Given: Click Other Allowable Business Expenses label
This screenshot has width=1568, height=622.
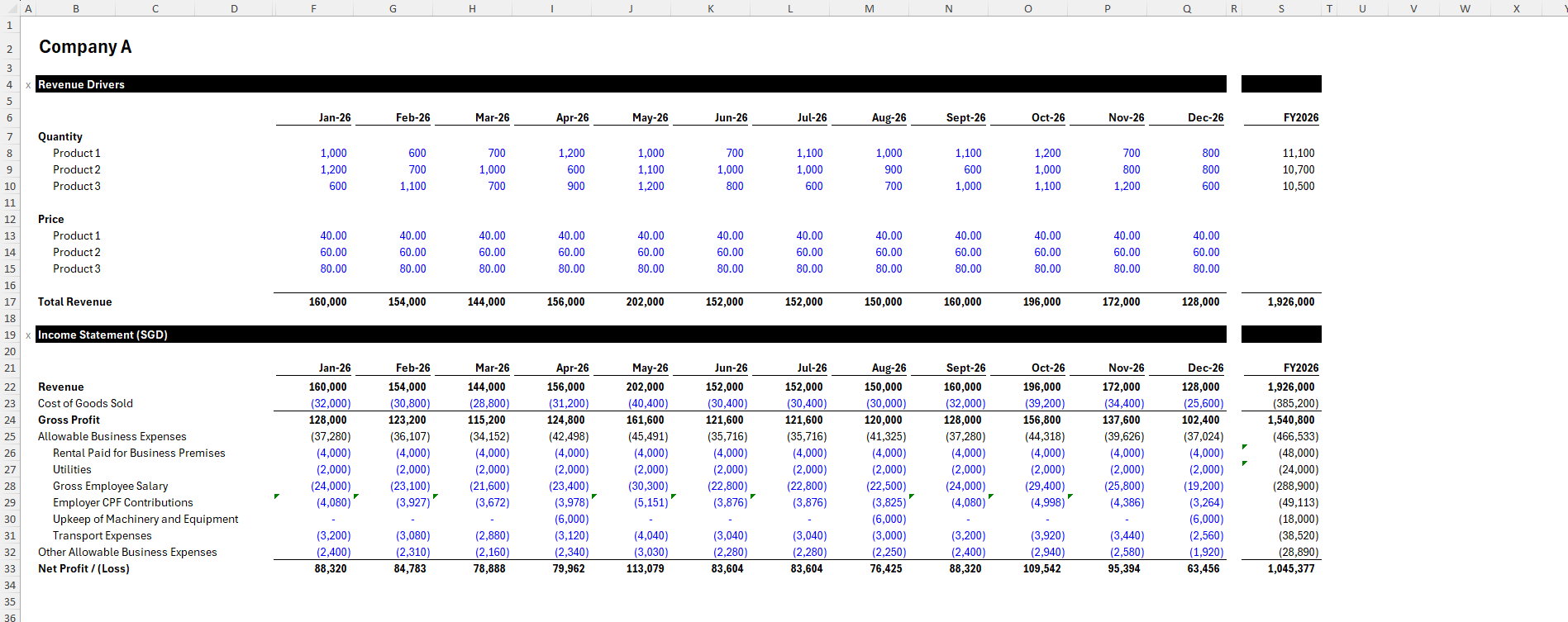Looking at the screenshot, I should [x=127, y=552].
